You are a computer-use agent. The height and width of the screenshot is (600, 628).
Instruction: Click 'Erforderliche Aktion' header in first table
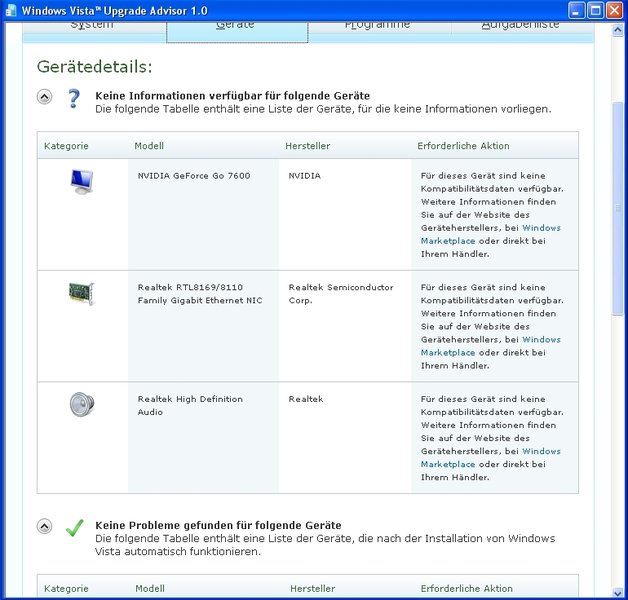(x=463, y=146)
